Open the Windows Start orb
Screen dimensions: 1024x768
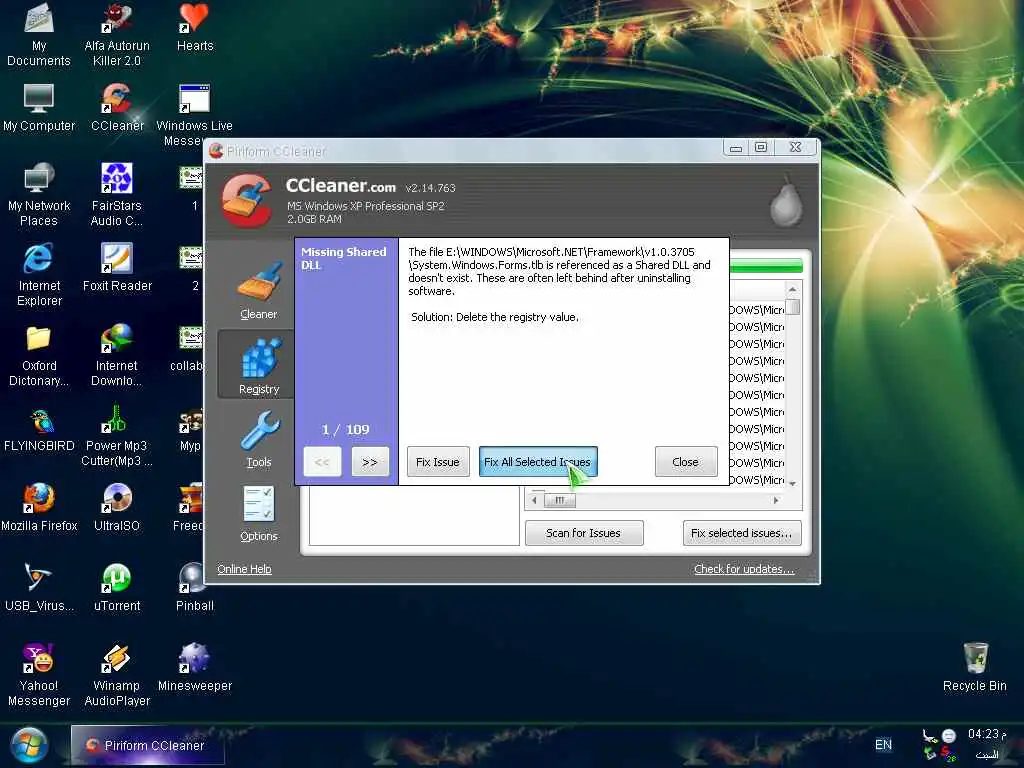tap(27, 746)
